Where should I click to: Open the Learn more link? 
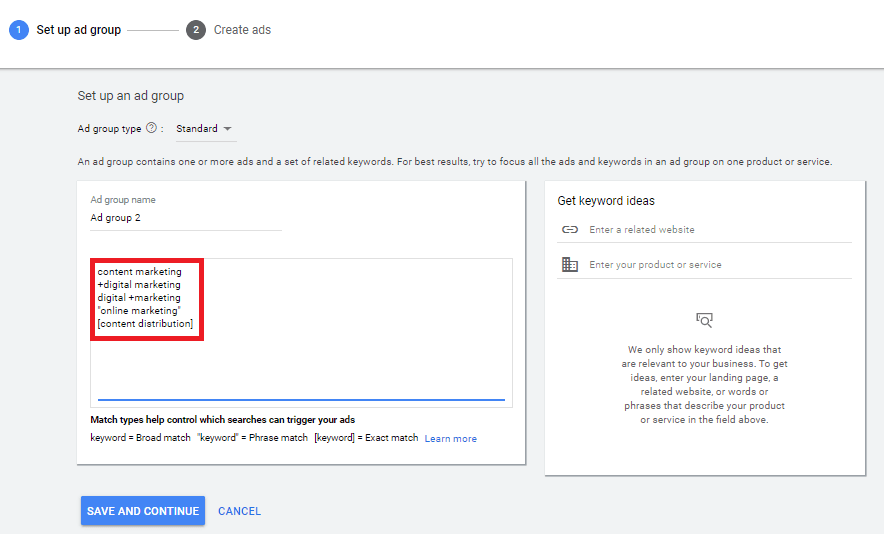[x=450, y=439]
